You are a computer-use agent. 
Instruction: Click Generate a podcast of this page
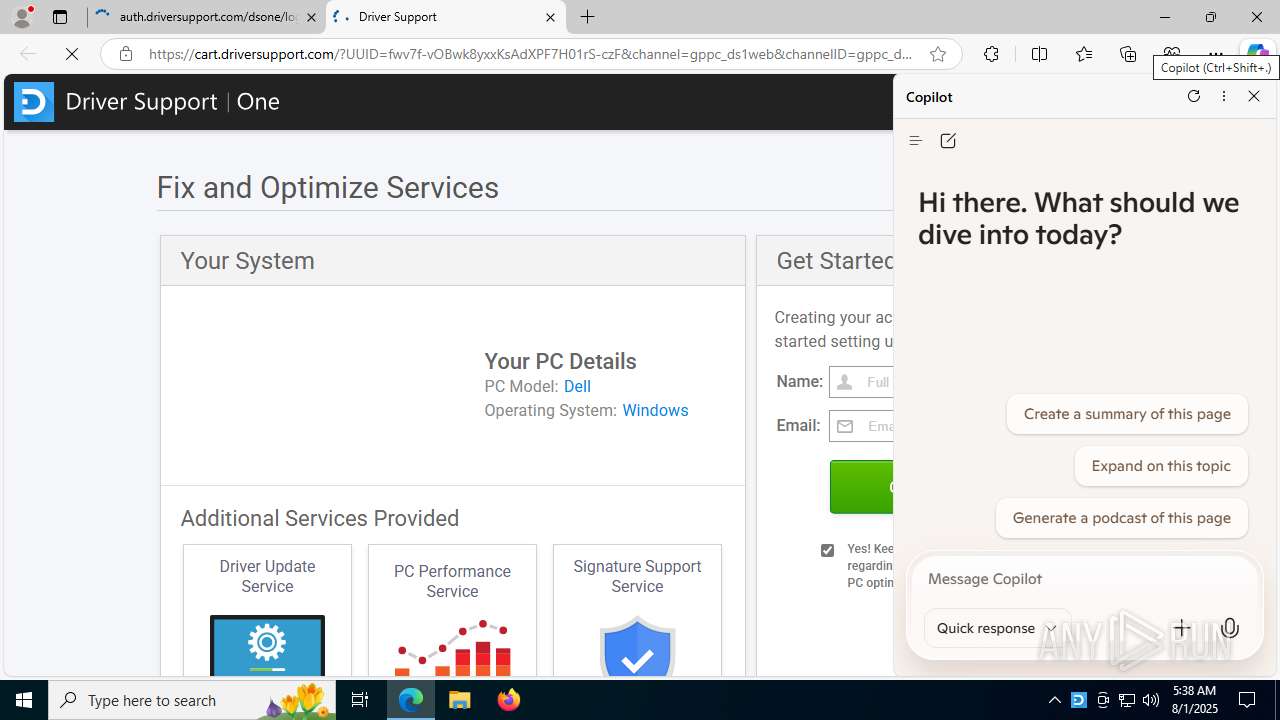point(1121,518)
